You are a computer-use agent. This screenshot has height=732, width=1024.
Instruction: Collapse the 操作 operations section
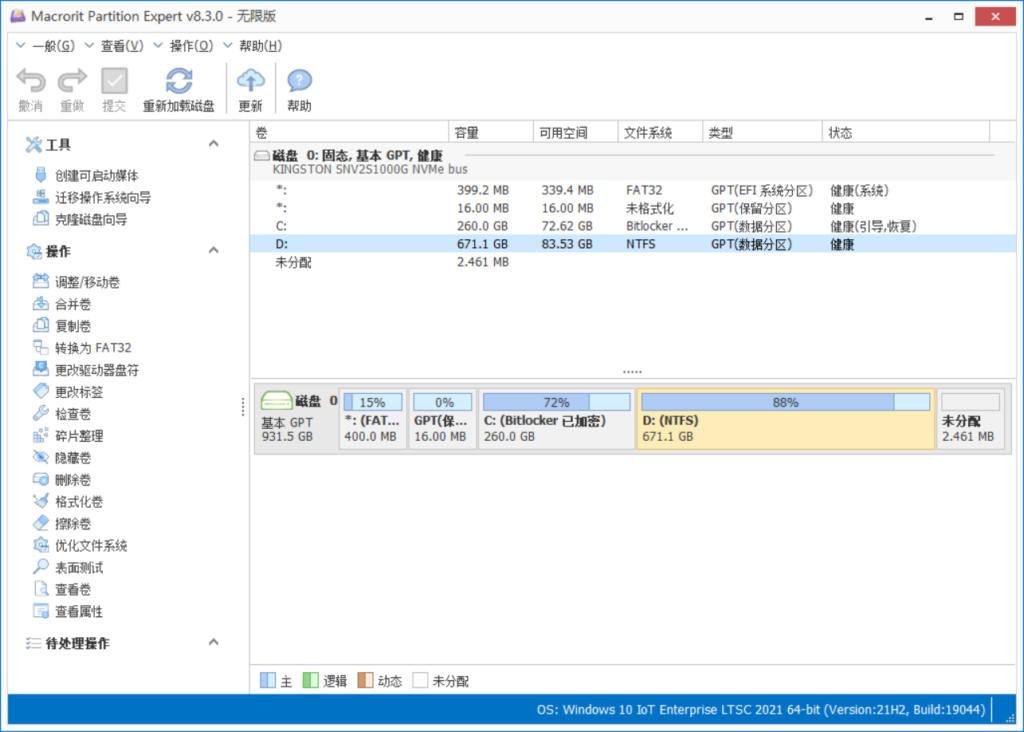(x=213, y=250)
